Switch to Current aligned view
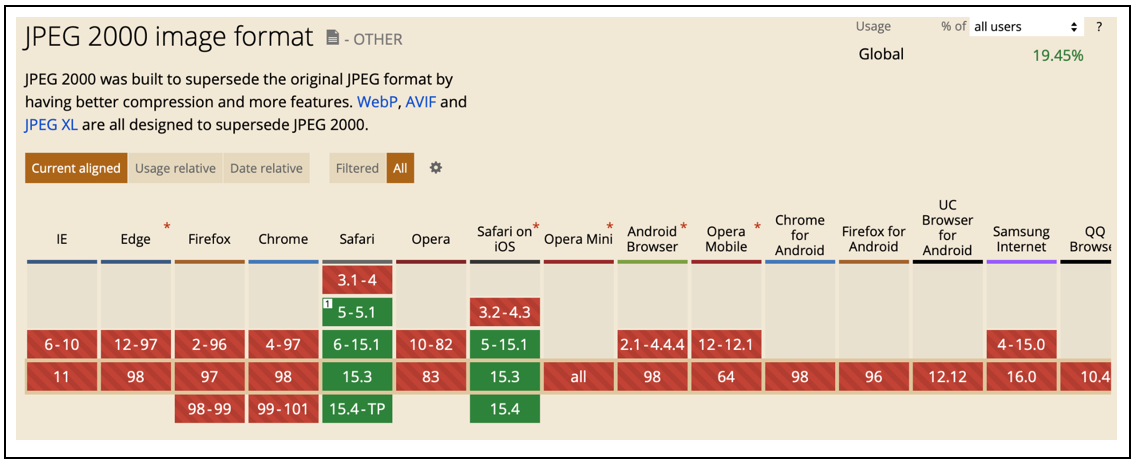The width and height of the screenshot is (1138, 466). click(76, 168)
